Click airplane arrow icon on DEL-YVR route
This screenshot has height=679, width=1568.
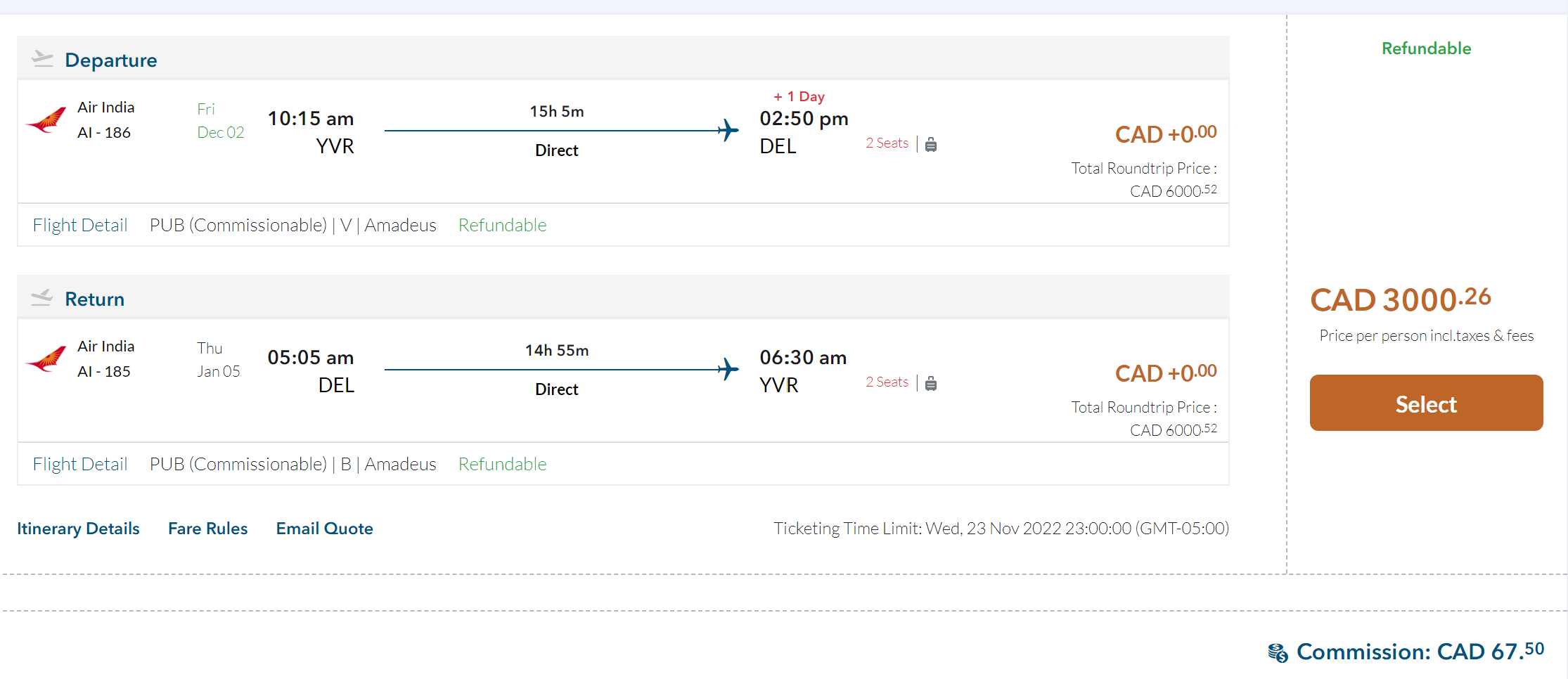click(x=728, y=369)
